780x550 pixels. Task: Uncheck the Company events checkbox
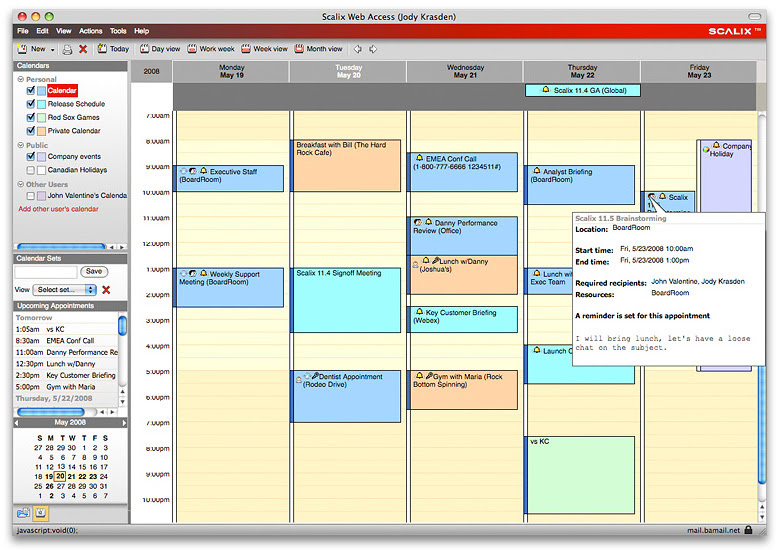[30, 157]
